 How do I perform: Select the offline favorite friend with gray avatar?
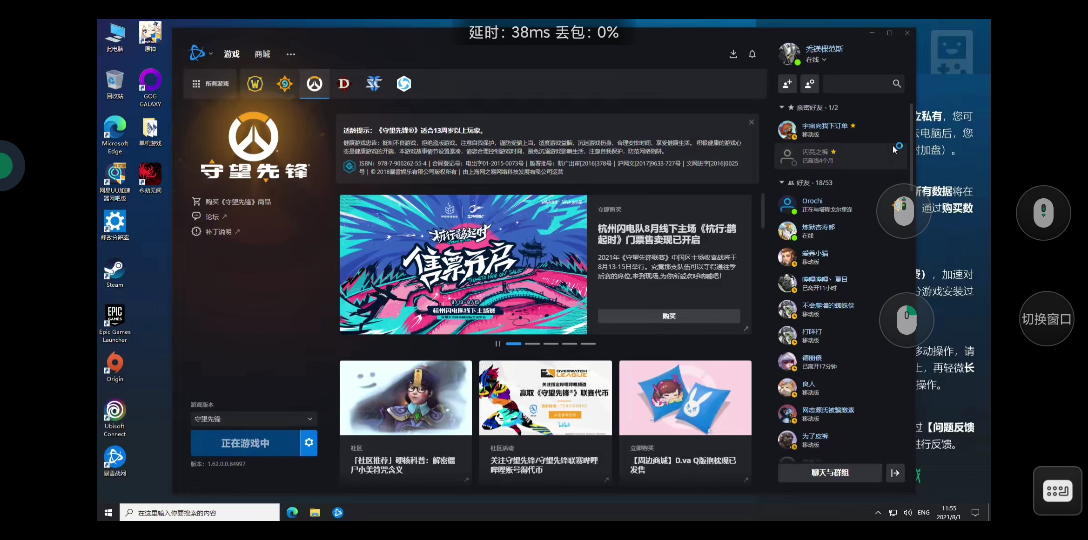point(840,156)
